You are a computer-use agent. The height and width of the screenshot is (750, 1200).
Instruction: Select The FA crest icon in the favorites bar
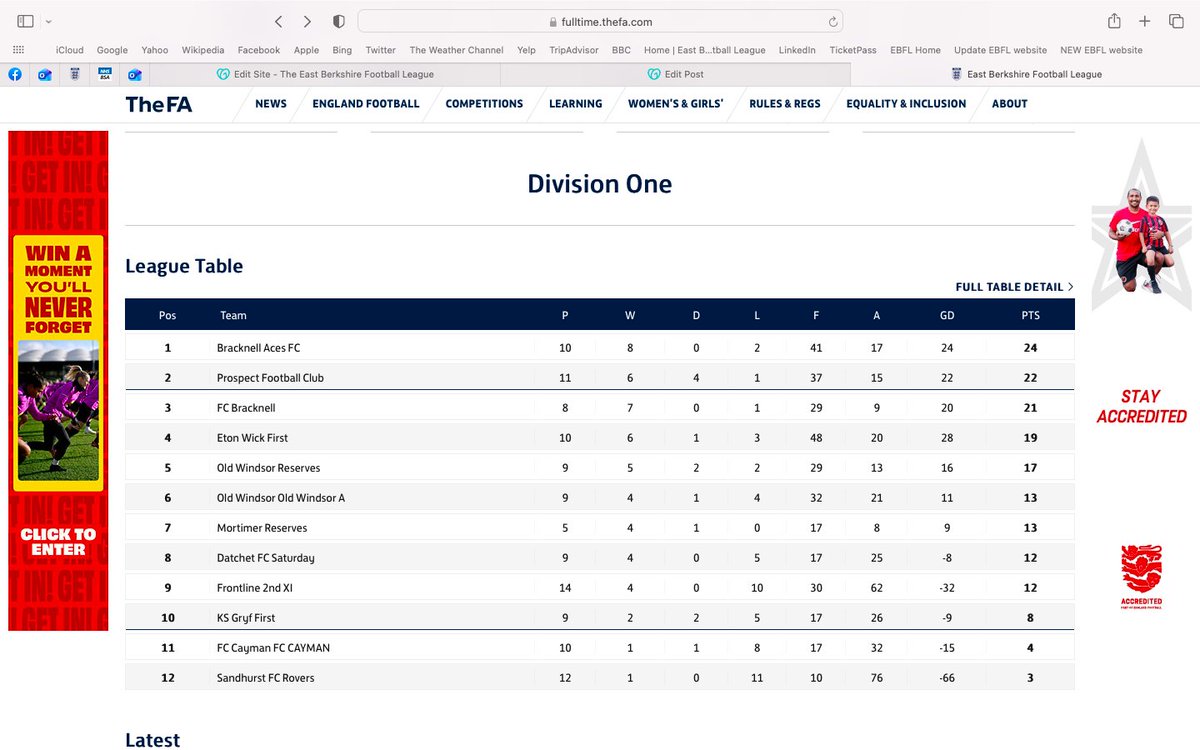74,74
